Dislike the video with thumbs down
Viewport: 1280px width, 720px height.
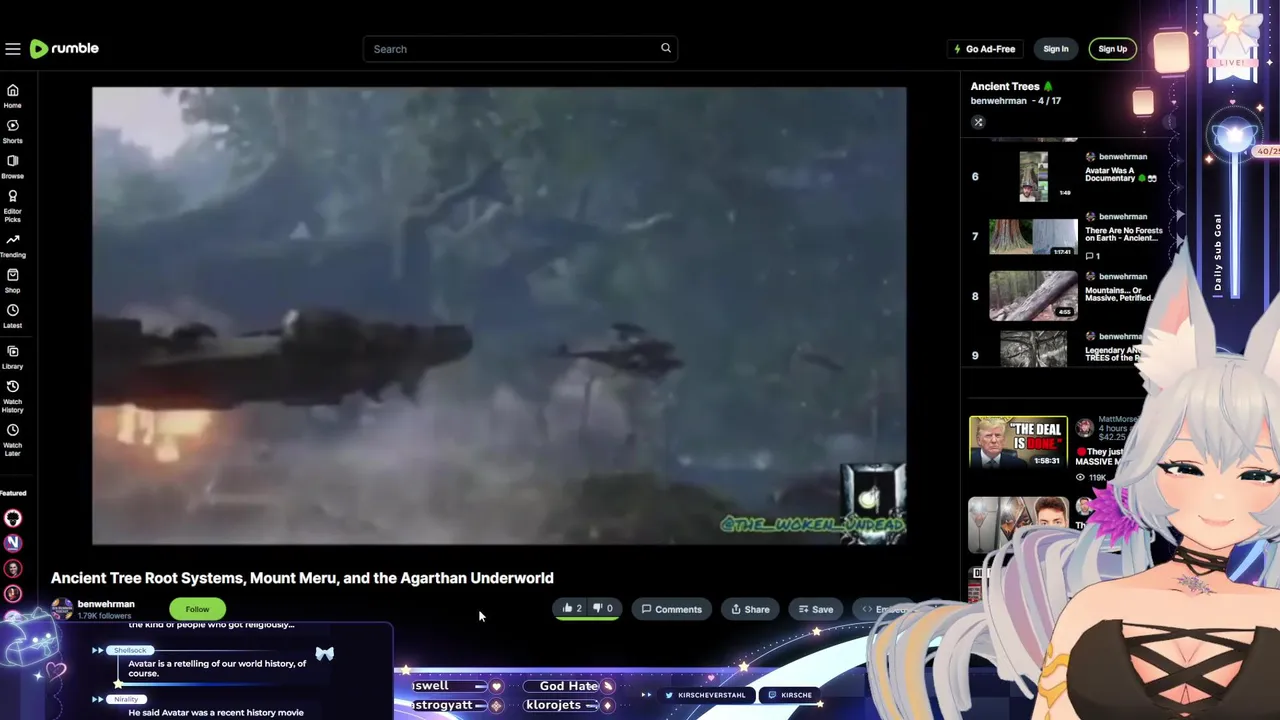point(603,608)
